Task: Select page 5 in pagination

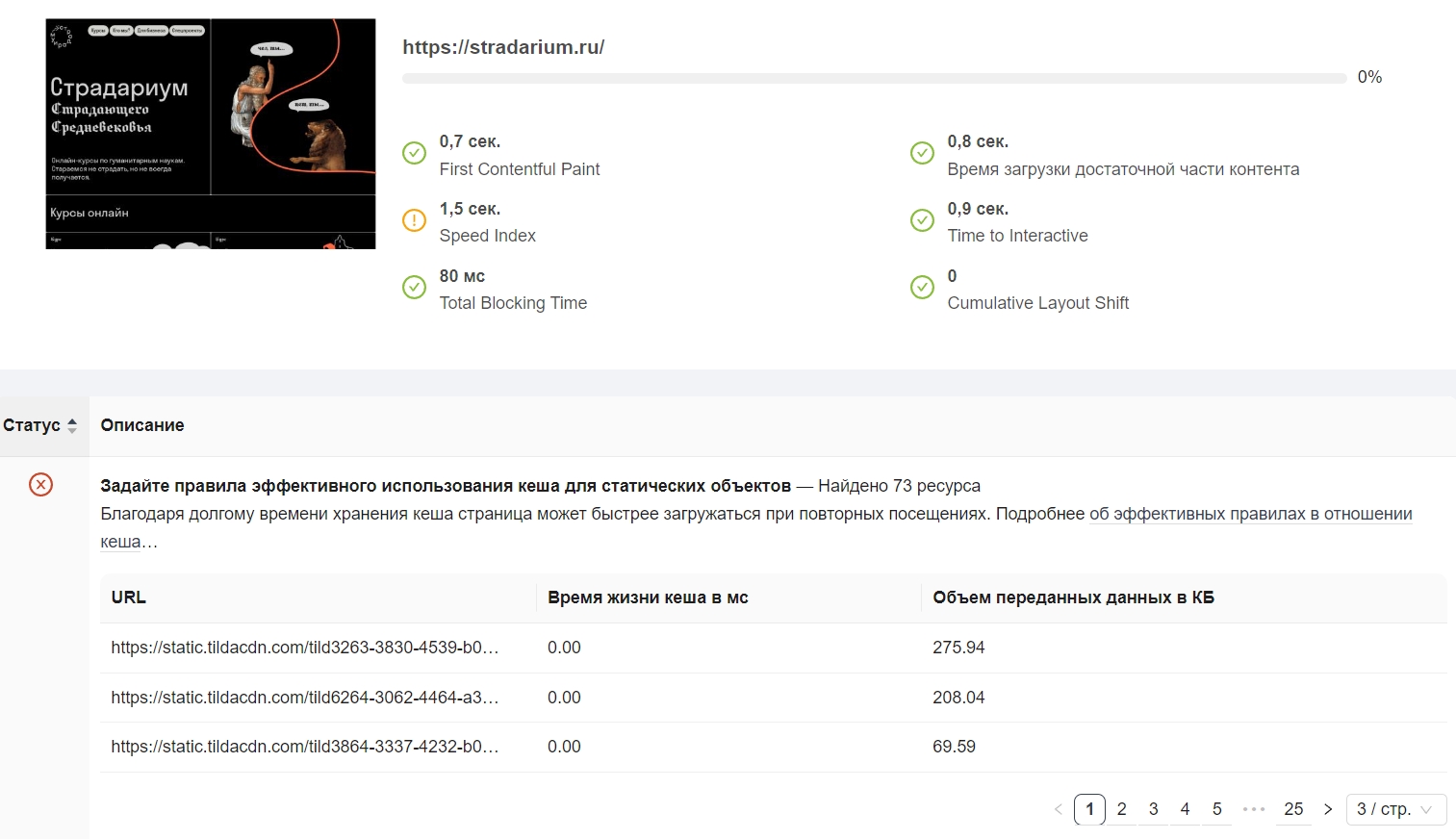Action: point(1216,809)
